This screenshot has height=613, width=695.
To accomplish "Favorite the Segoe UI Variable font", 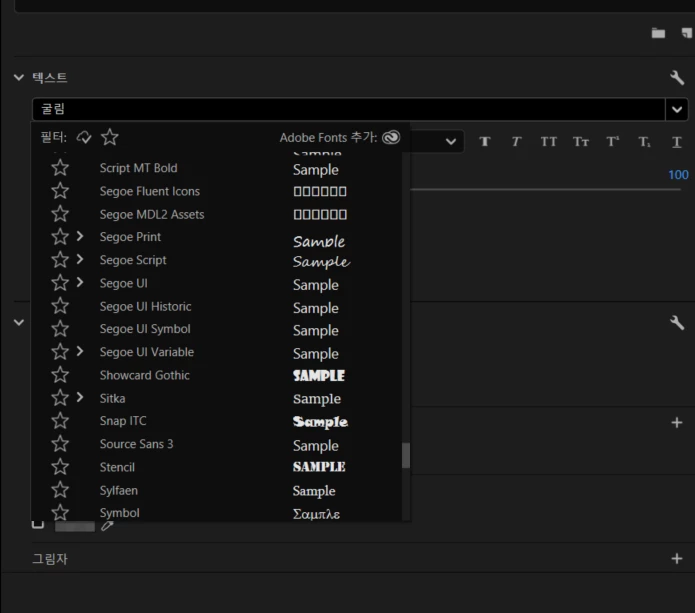I will tap(60, 352).
